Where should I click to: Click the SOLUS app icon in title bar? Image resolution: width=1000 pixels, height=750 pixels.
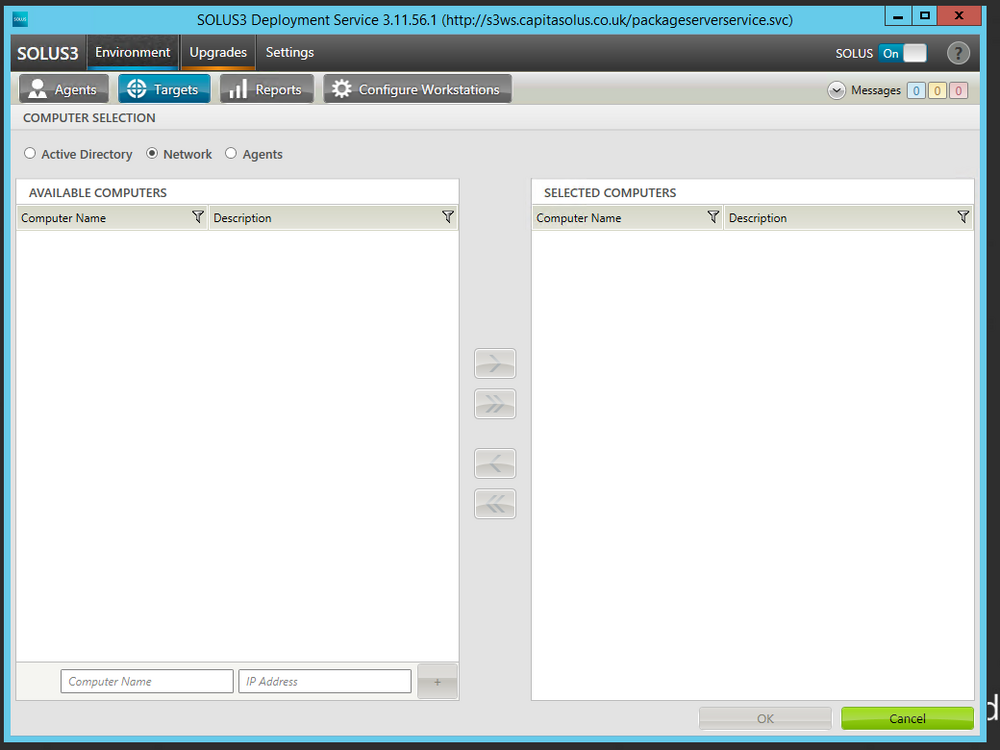pos(20,19)
